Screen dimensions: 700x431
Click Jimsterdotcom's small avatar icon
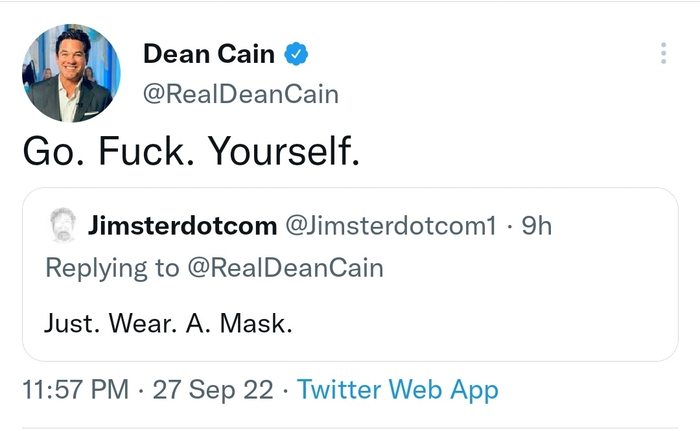tap(61, 226)
